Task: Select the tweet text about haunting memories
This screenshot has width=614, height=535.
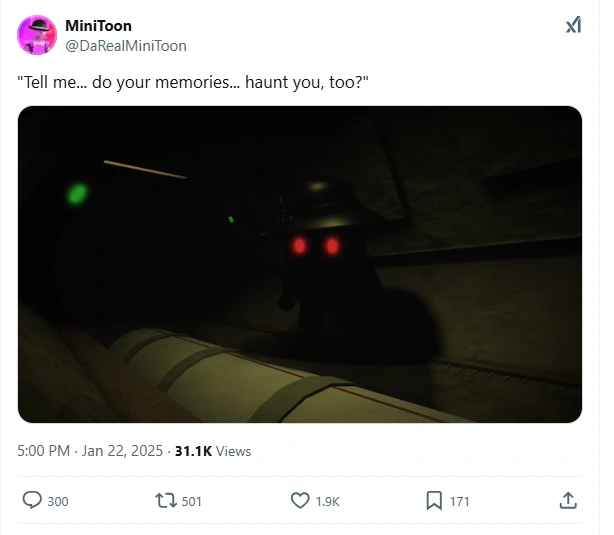Action: point(193,82)
